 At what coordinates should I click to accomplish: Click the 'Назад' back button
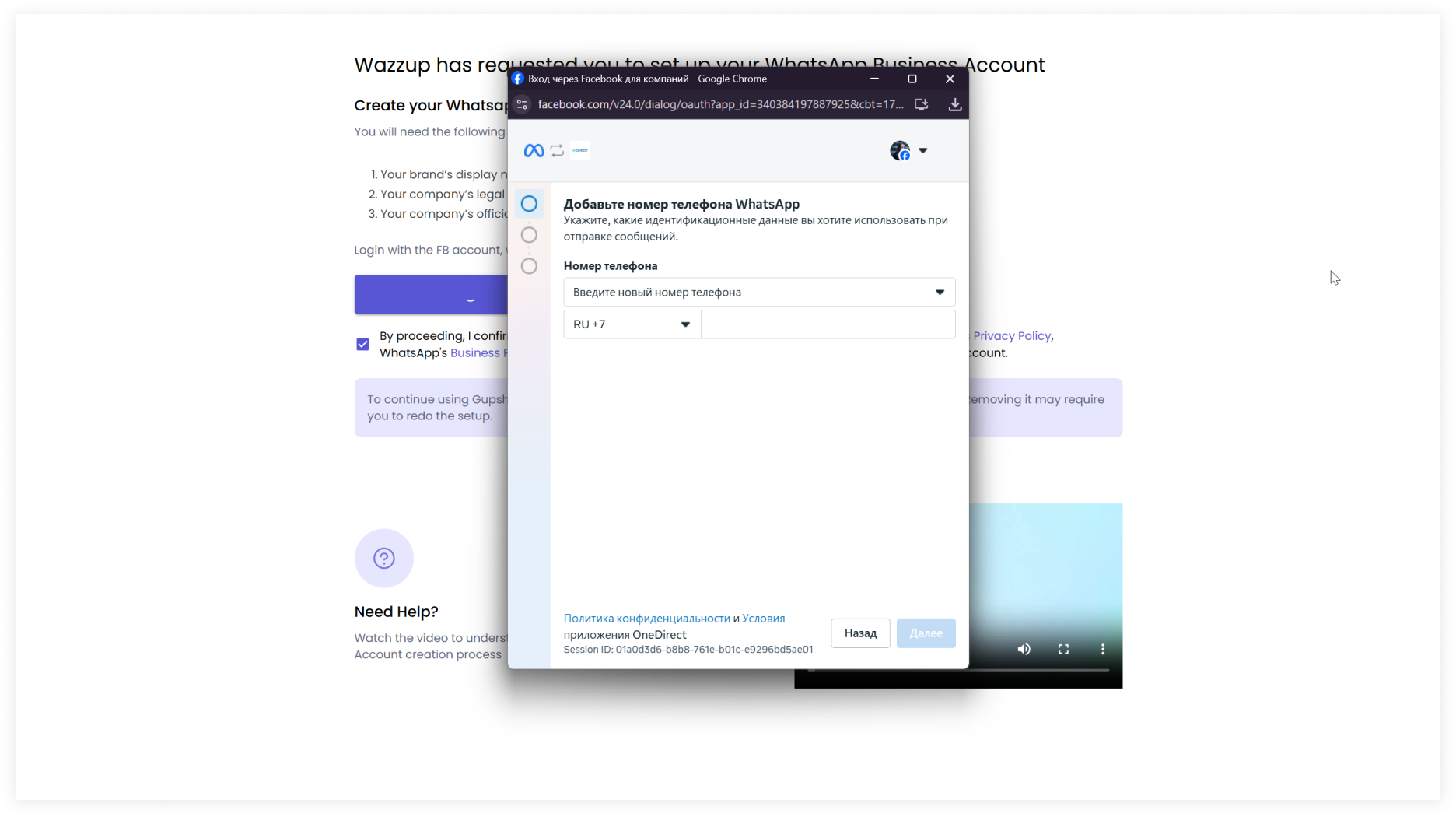point(860,633)
